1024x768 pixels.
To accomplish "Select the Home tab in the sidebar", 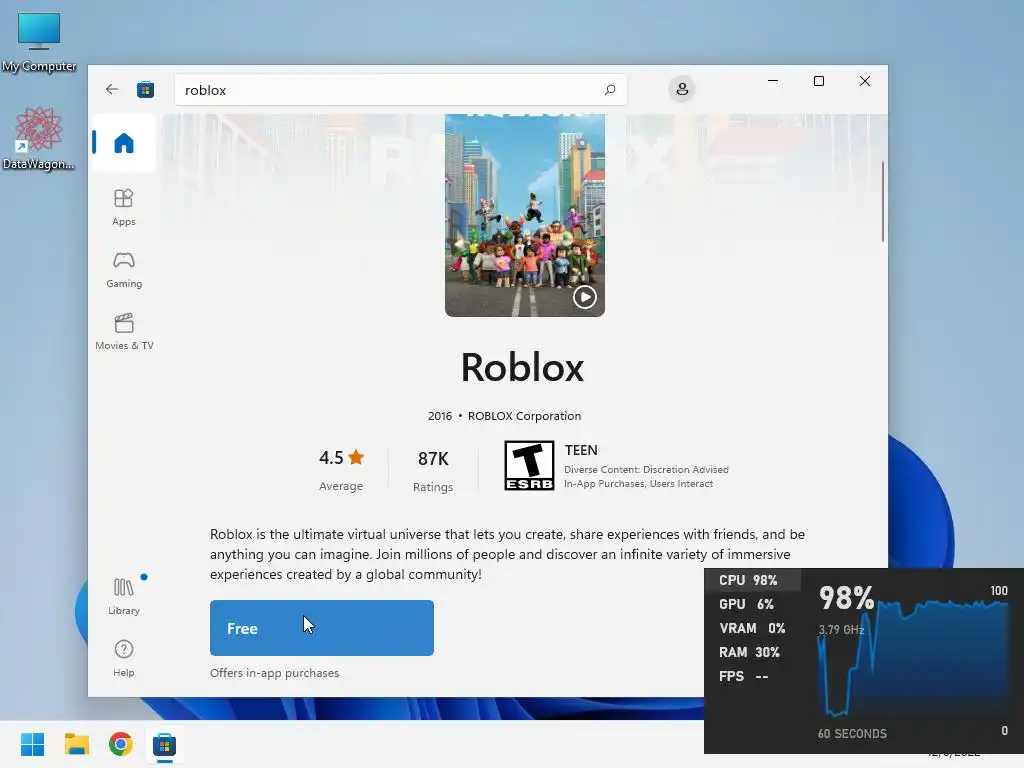I will pos(123,142).
